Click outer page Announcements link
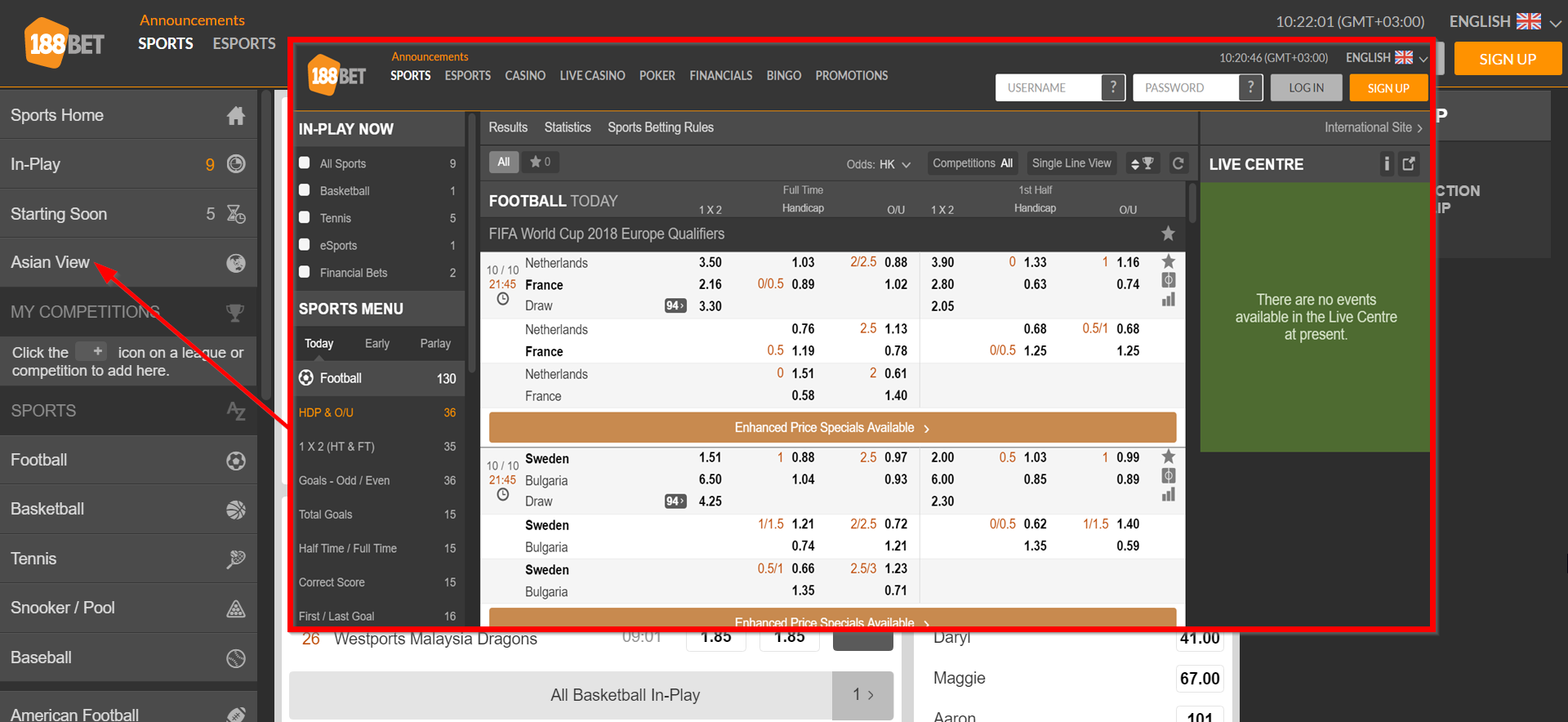1568x722 pixels. (192, 20)
